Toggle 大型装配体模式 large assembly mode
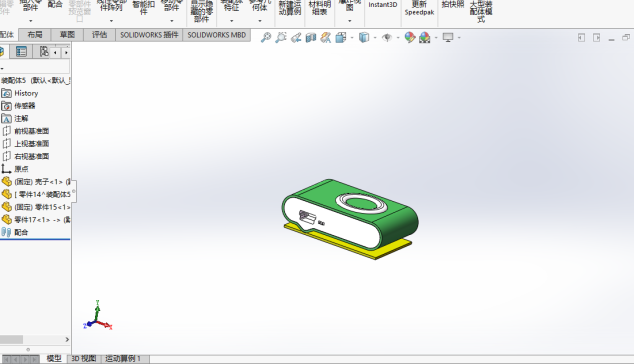This screenshot has width=634, height=364. tap(481, 11)
